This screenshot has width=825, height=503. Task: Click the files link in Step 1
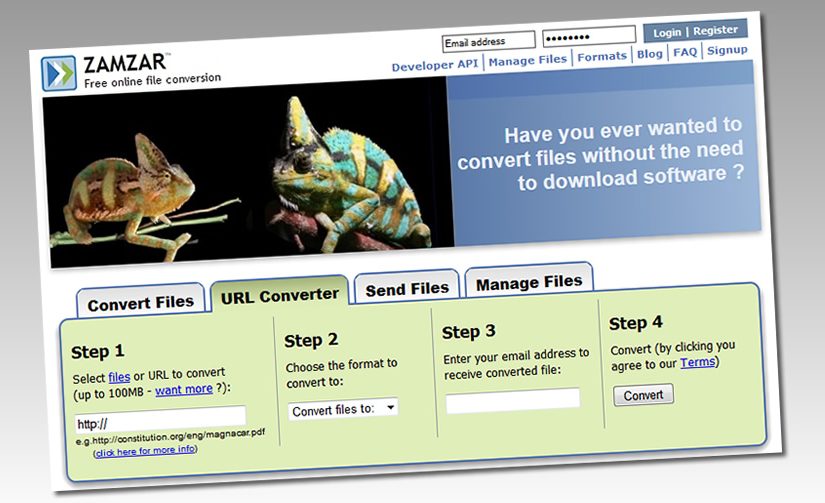(x=119, y=377)
